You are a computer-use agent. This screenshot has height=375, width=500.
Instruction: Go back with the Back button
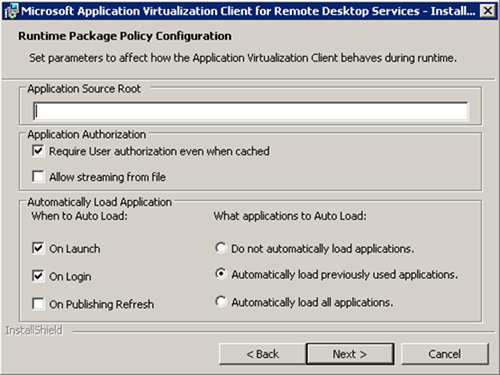coord(262,354)
